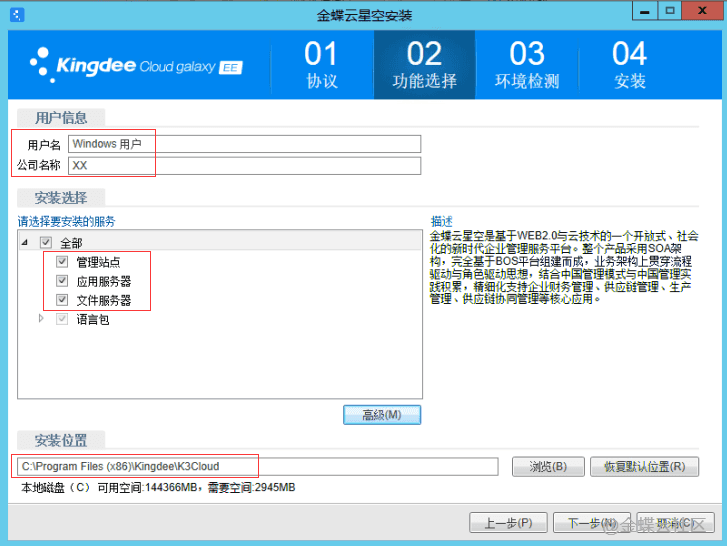Uncheck the 应用服务器 checkbox
Screen dimensions: 727x546
pyautogui.click(x=62, y=280)
